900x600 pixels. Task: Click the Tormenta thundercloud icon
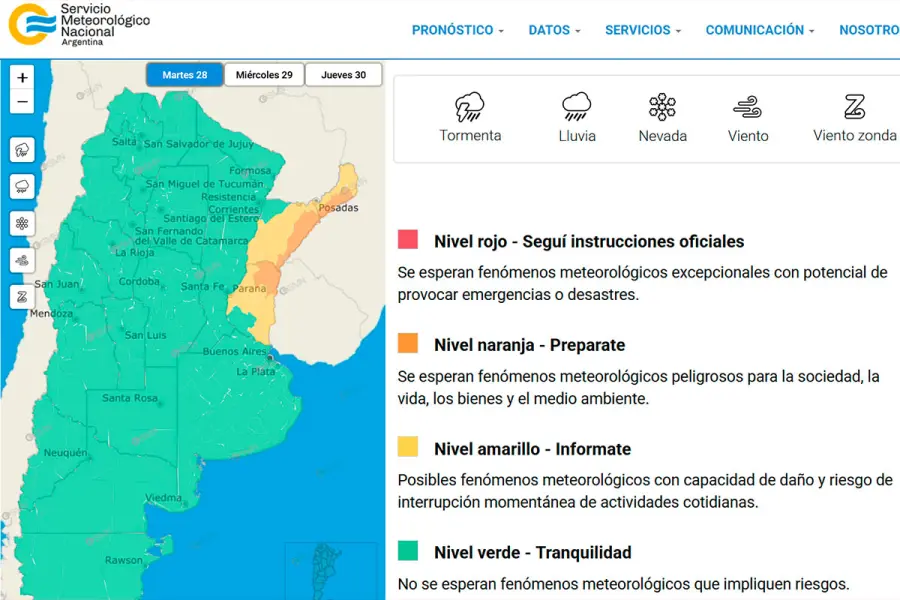click(470, 107)
